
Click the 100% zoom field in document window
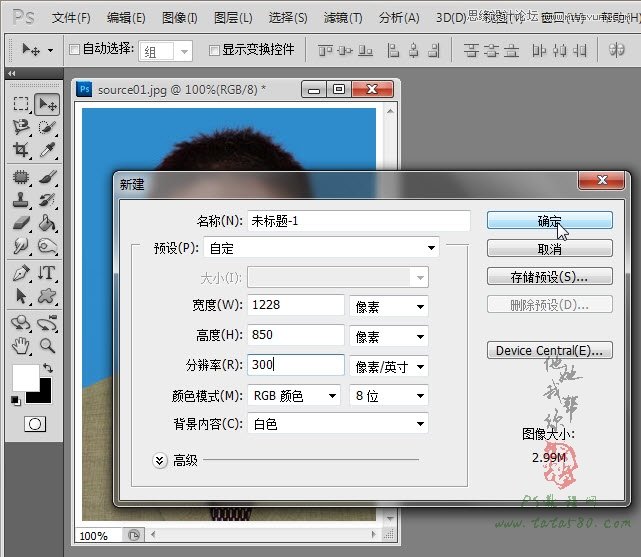click(98, 536)
